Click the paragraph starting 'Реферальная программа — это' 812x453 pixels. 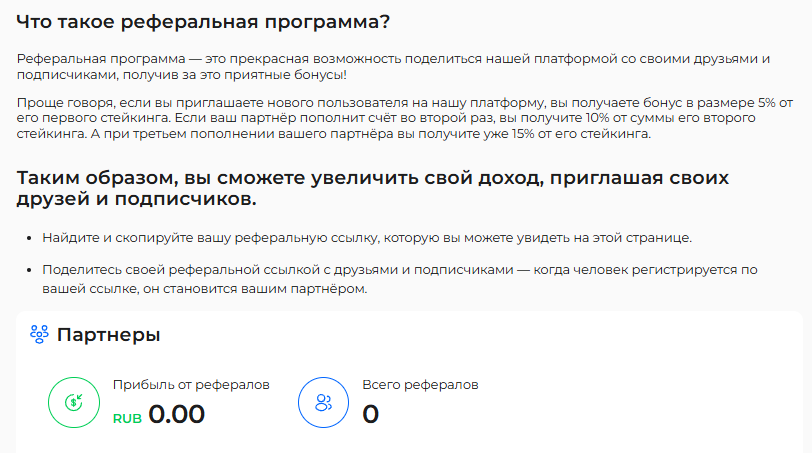pyautogui.click(x=393, y=67)
